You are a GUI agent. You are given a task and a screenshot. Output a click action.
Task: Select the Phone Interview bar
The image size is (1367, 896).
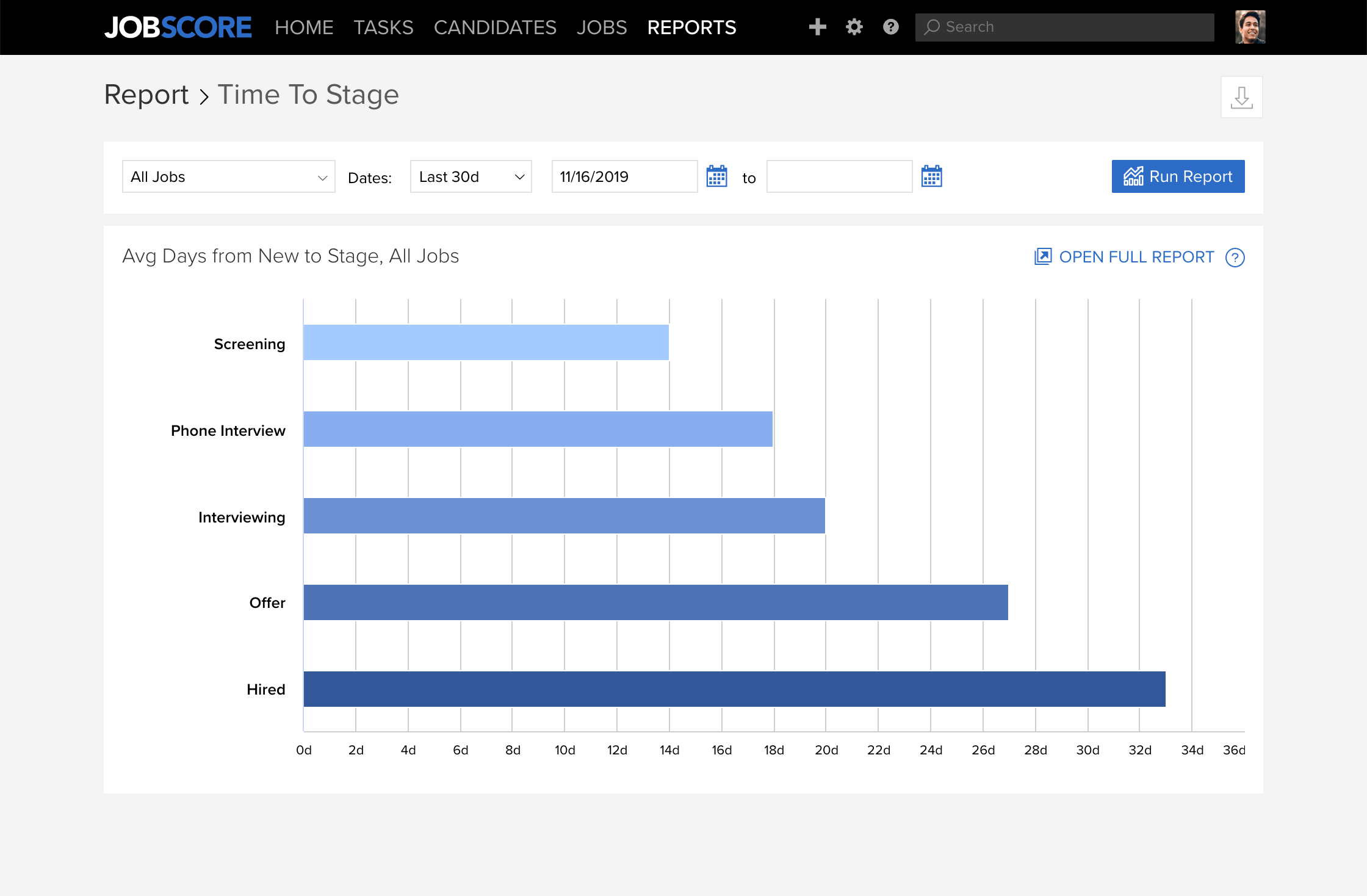[x=538, y=429]
